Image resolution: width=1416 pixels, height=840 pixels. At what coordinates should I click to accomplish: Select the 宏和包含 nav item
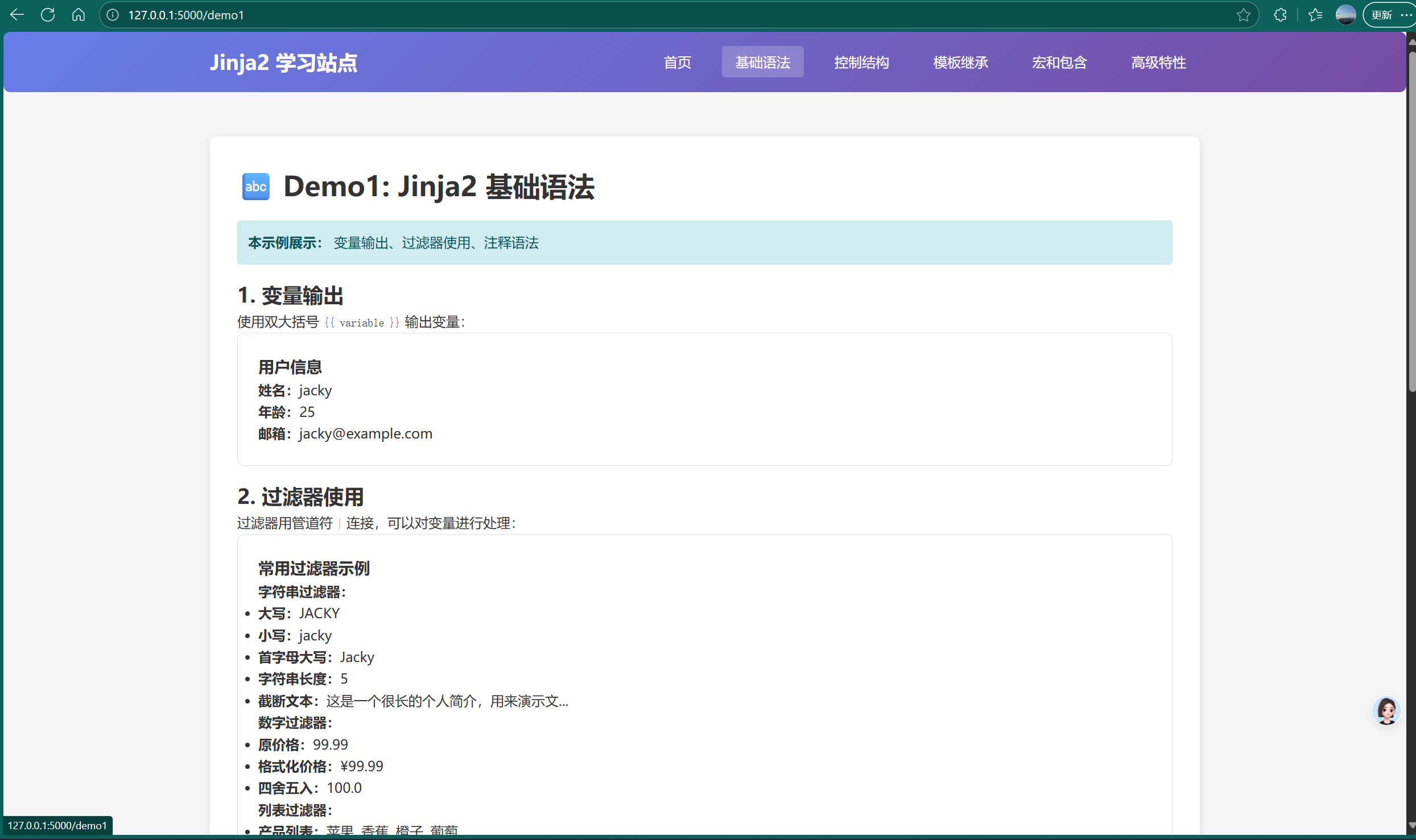point(1058,62)
